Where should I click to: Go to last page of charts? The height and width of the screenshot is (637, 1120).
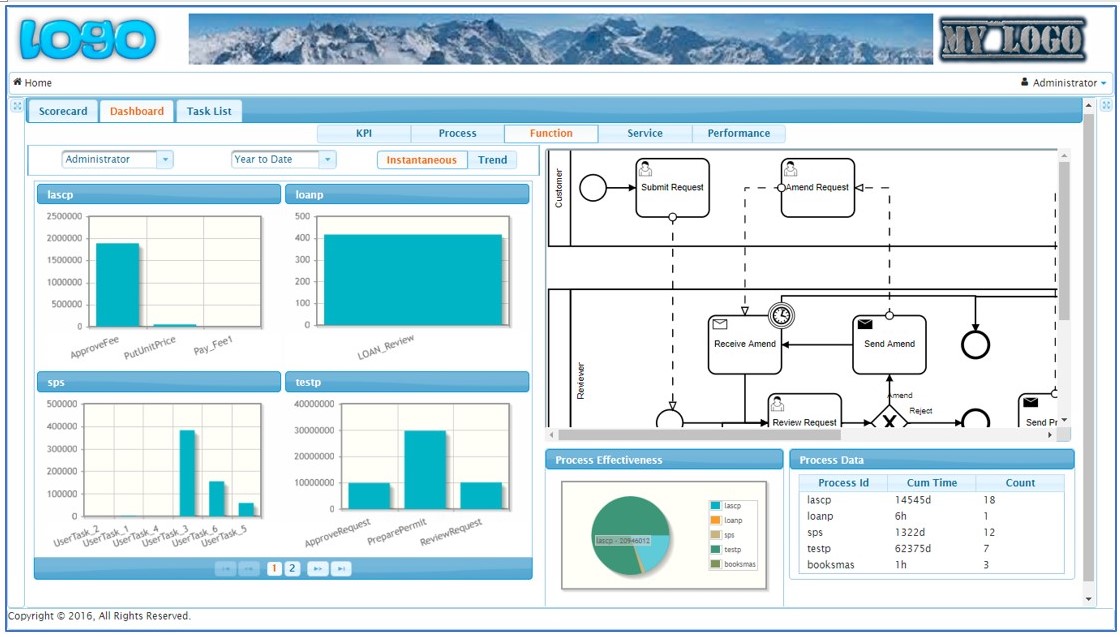coord(341,568)
